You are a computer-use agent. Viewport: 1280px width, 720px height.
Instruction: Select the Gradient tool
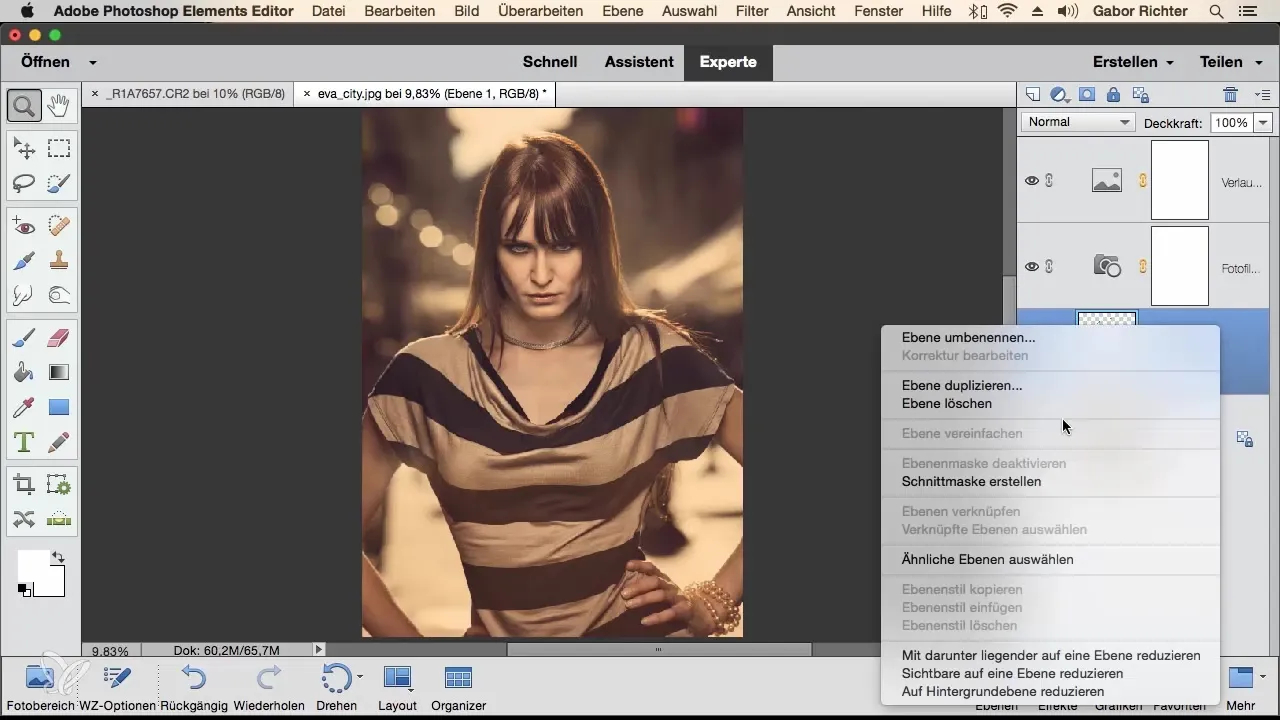[x=59, y=373]
